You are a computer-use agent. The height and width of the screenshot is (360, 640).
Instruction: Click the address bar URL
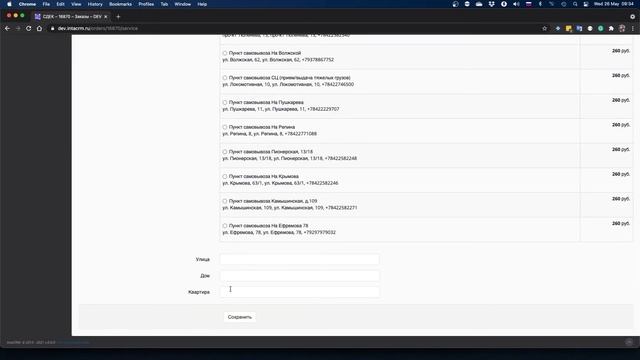[98, 29]
